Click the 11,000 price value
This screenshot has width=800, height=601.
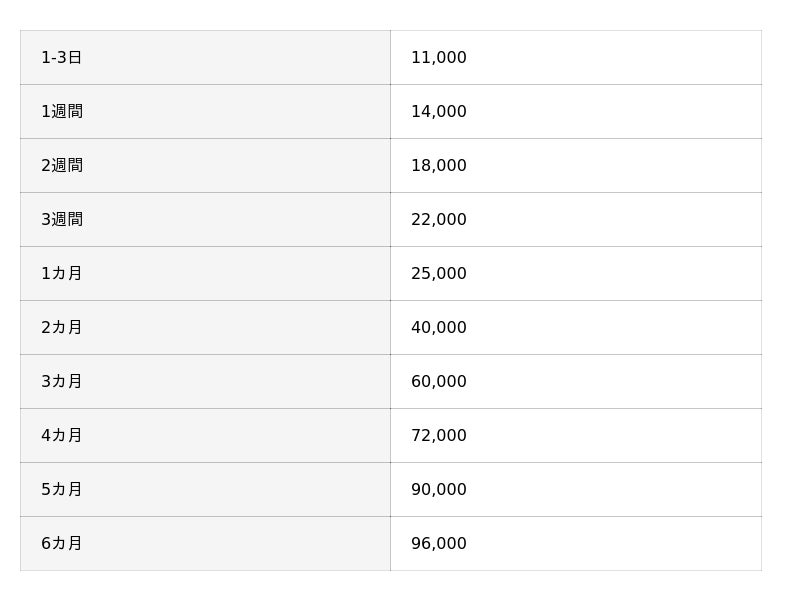click(x=439, y=58)
